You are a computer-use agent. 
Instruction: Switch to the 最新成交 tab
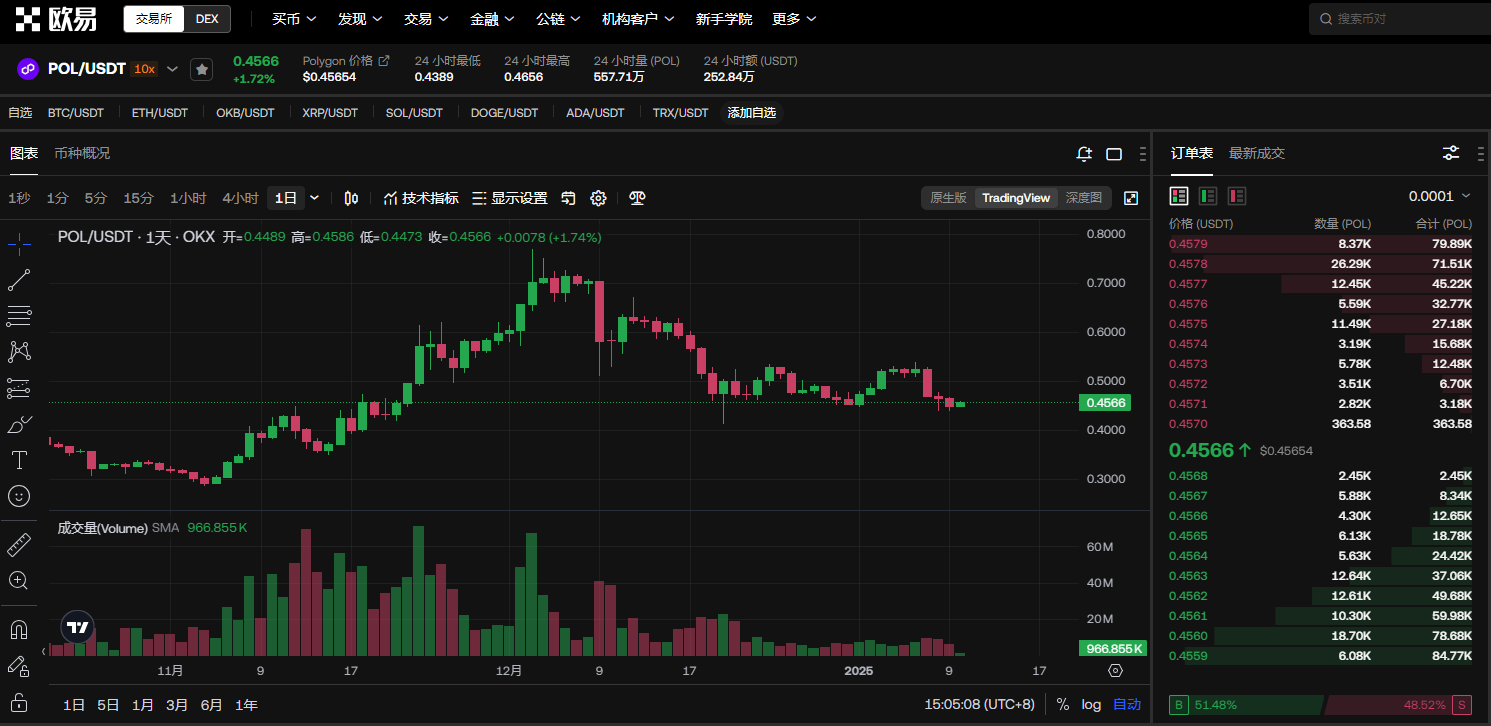click(1257, 153)
